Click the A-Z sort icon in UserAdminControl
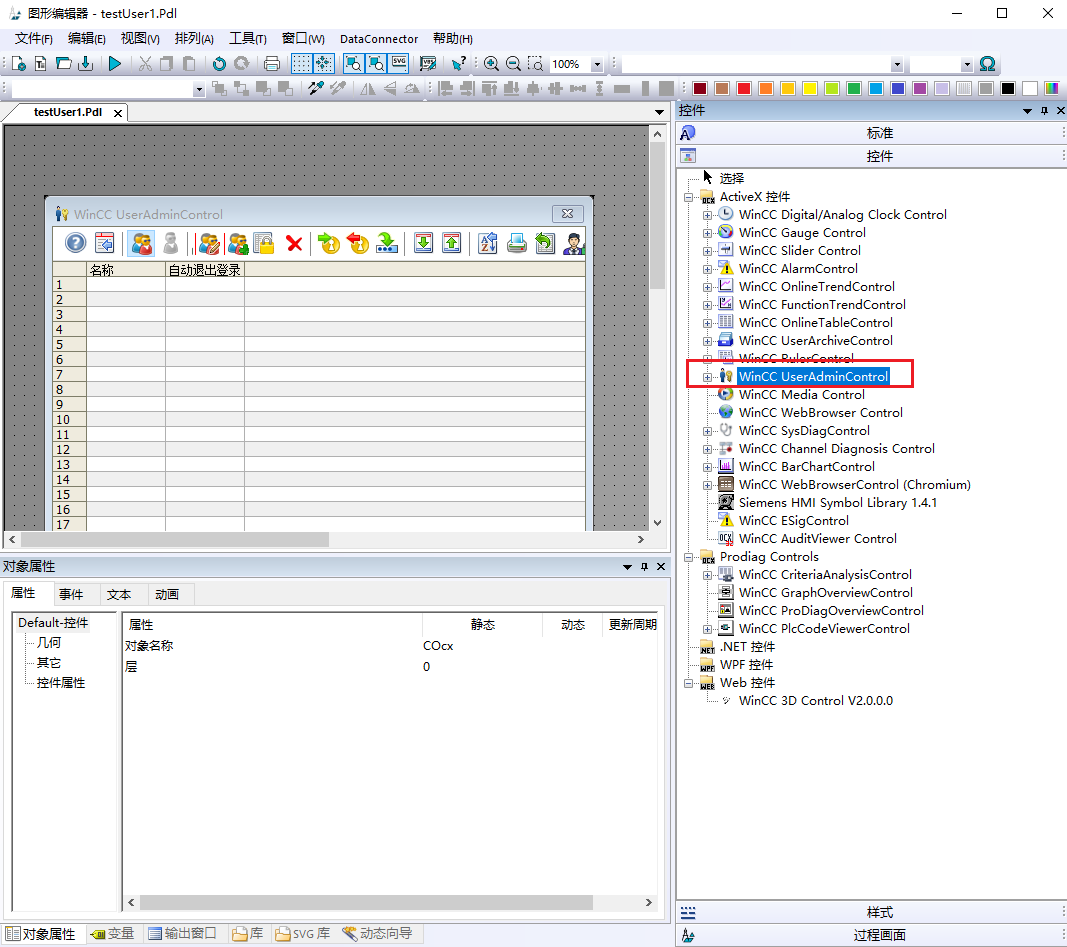This screenshot has height=947, width=1067. (x=487, y=243)
